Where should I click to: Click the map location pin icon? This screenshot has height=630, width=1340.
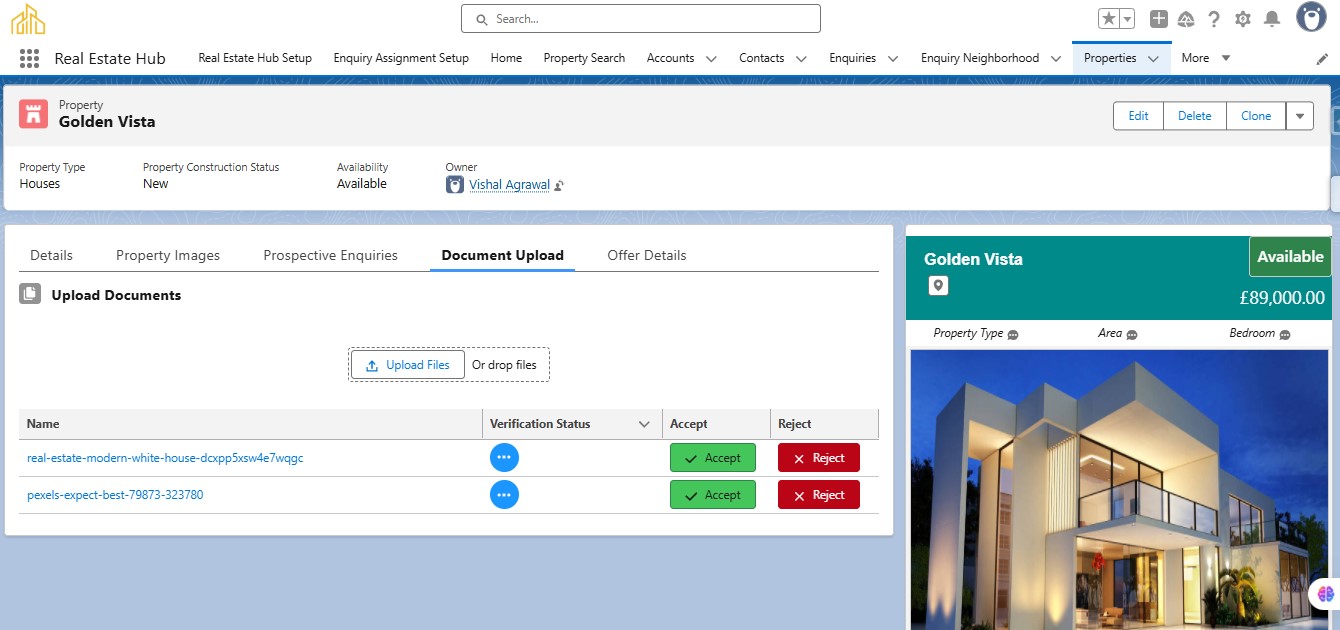[x=937, y=286]
